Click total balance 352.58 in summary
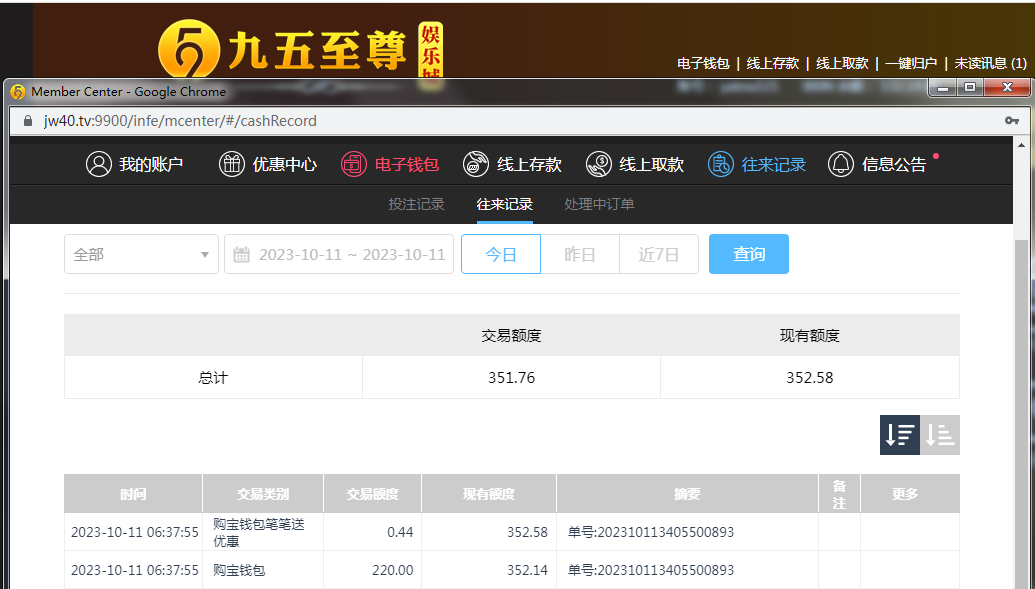Screen dimensions: 1035x589 (810, 378)
